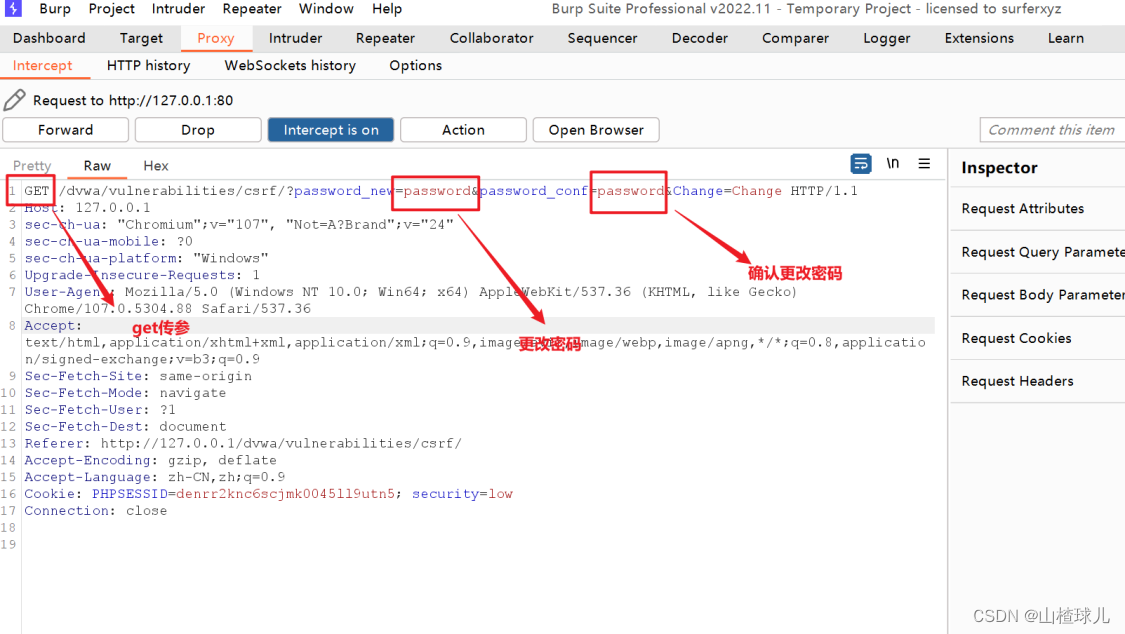Click the Burp Suite logo icon
1125x634 pixels.
pos(13,8)
